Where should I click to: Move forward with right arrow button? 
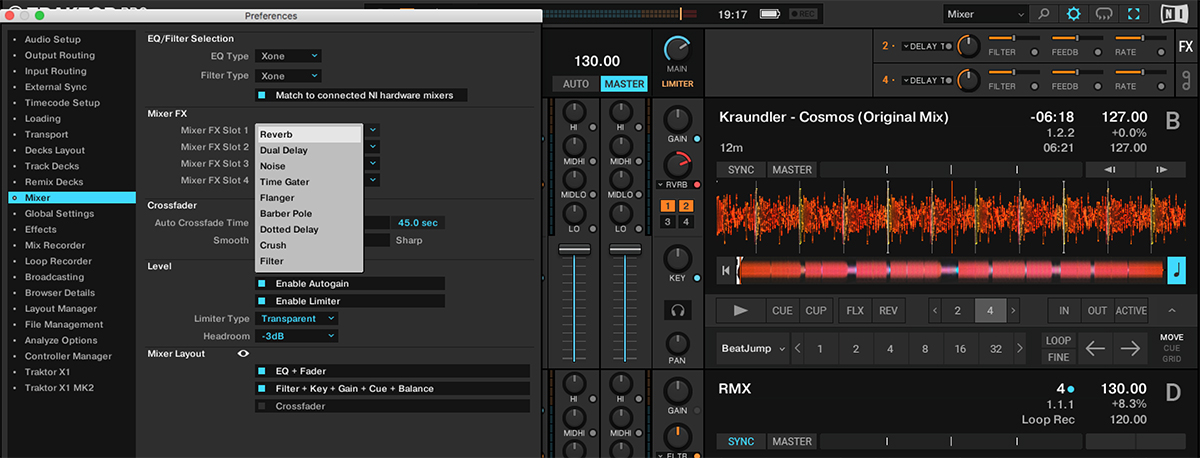pos(1130,348)
